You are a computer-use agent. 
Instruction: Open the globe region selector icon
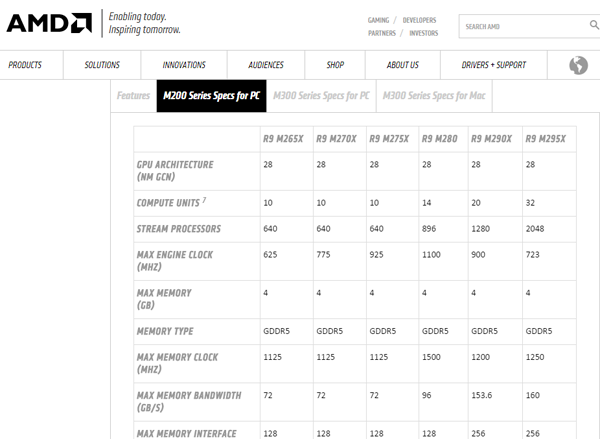(x=578, y=65)
